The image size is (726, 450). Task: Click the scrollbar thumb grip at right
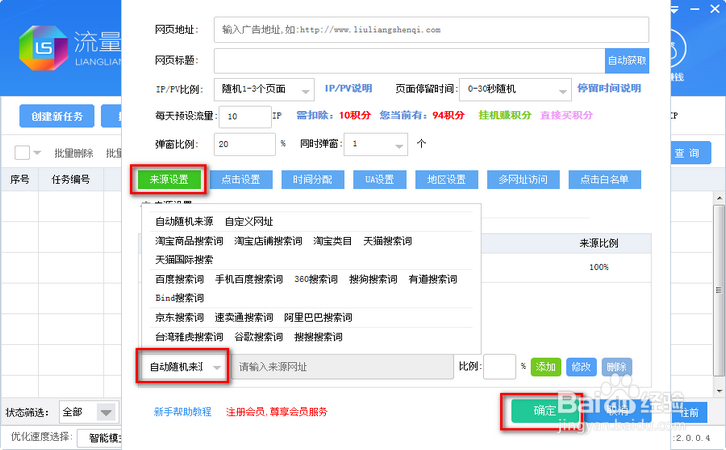coord(719,290)
